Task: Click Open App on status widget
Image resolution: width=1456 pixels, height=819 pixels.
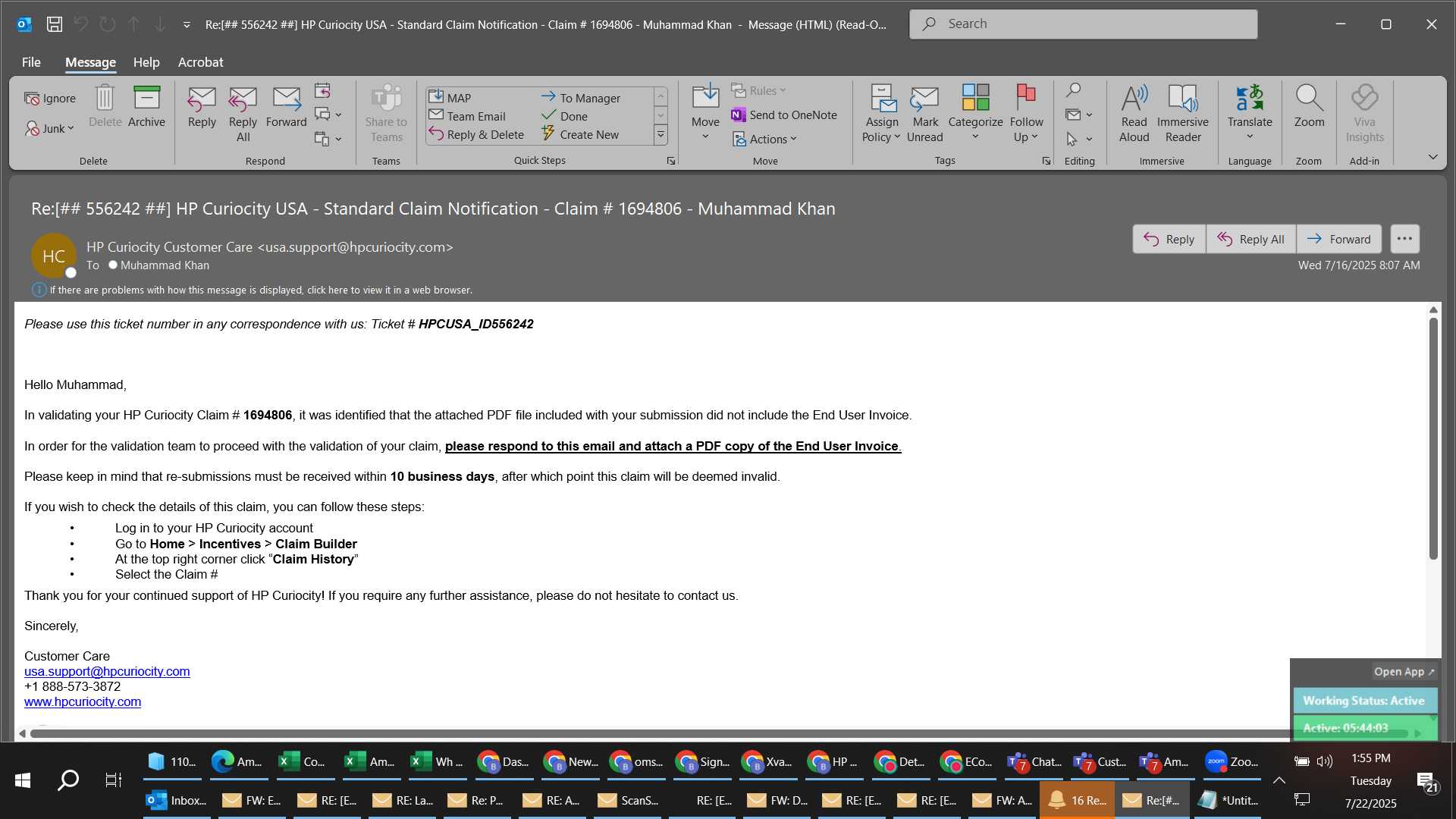Action: tap(1404, 671)
